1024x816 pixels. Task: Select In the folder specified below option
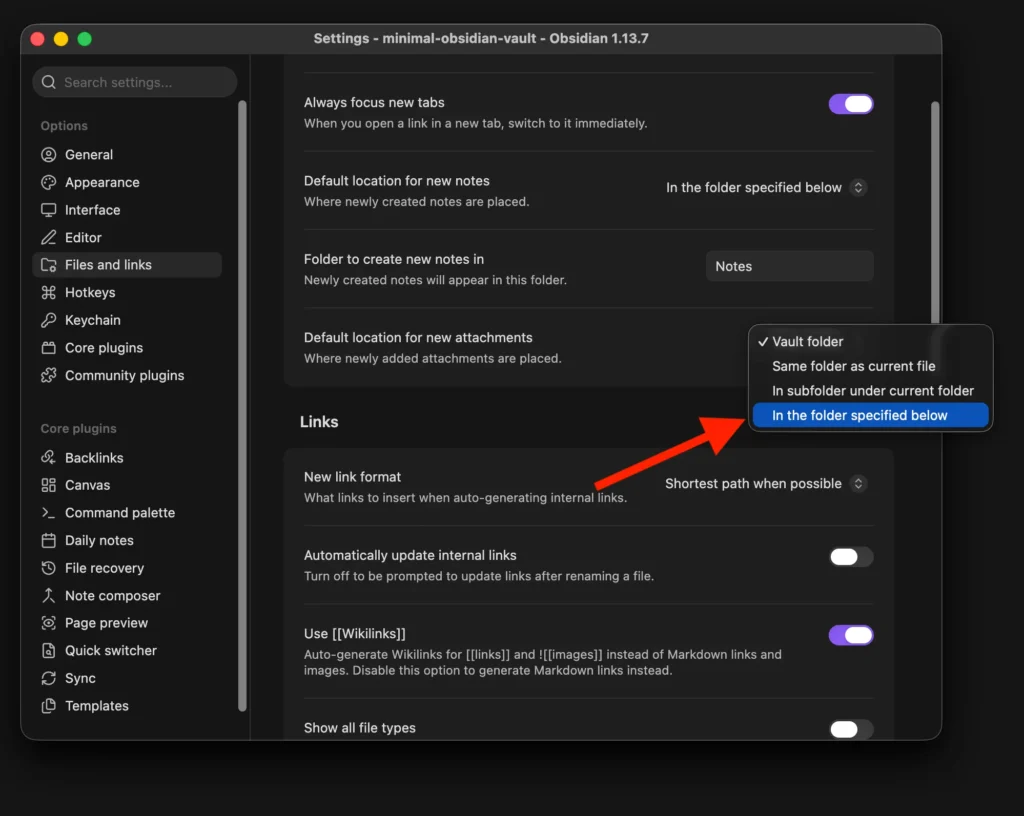871,415
